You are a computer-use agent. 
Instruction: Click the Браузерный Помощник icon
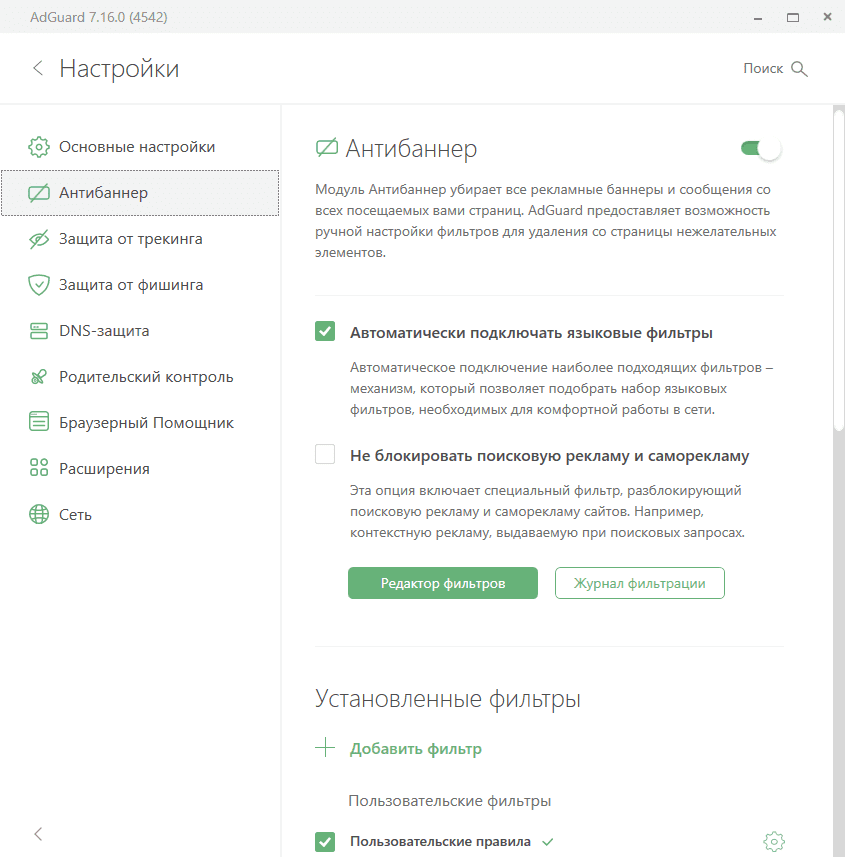click(39, 421)
